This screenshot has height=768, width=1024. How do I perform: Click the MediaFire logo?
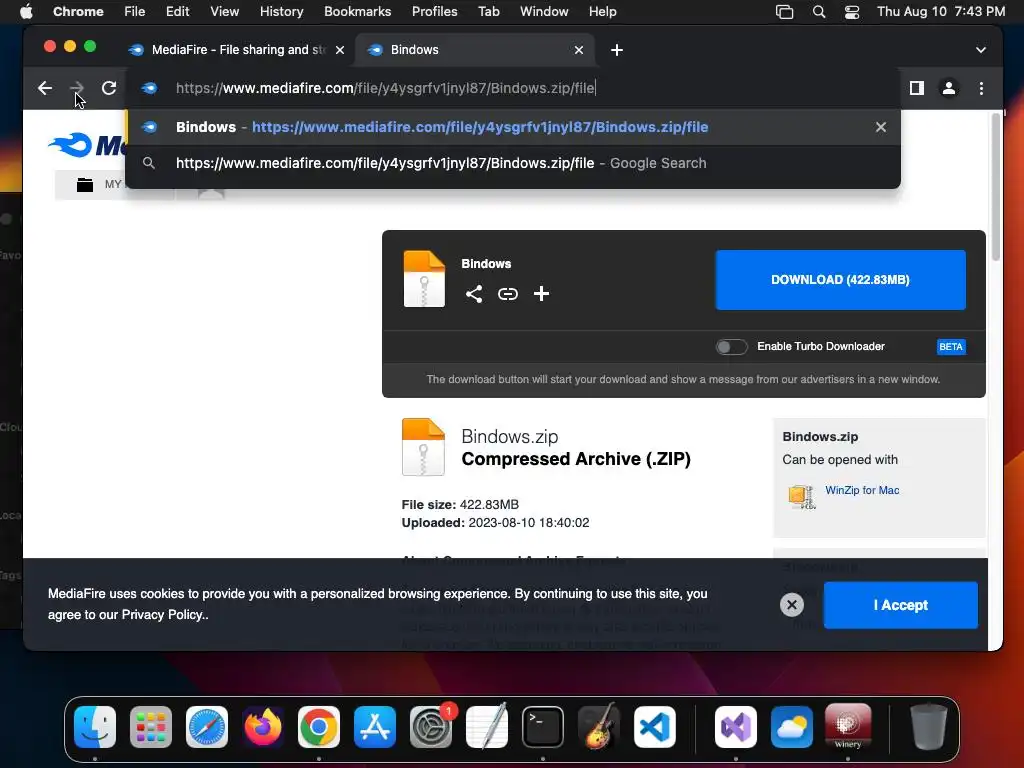coord(87,145)
